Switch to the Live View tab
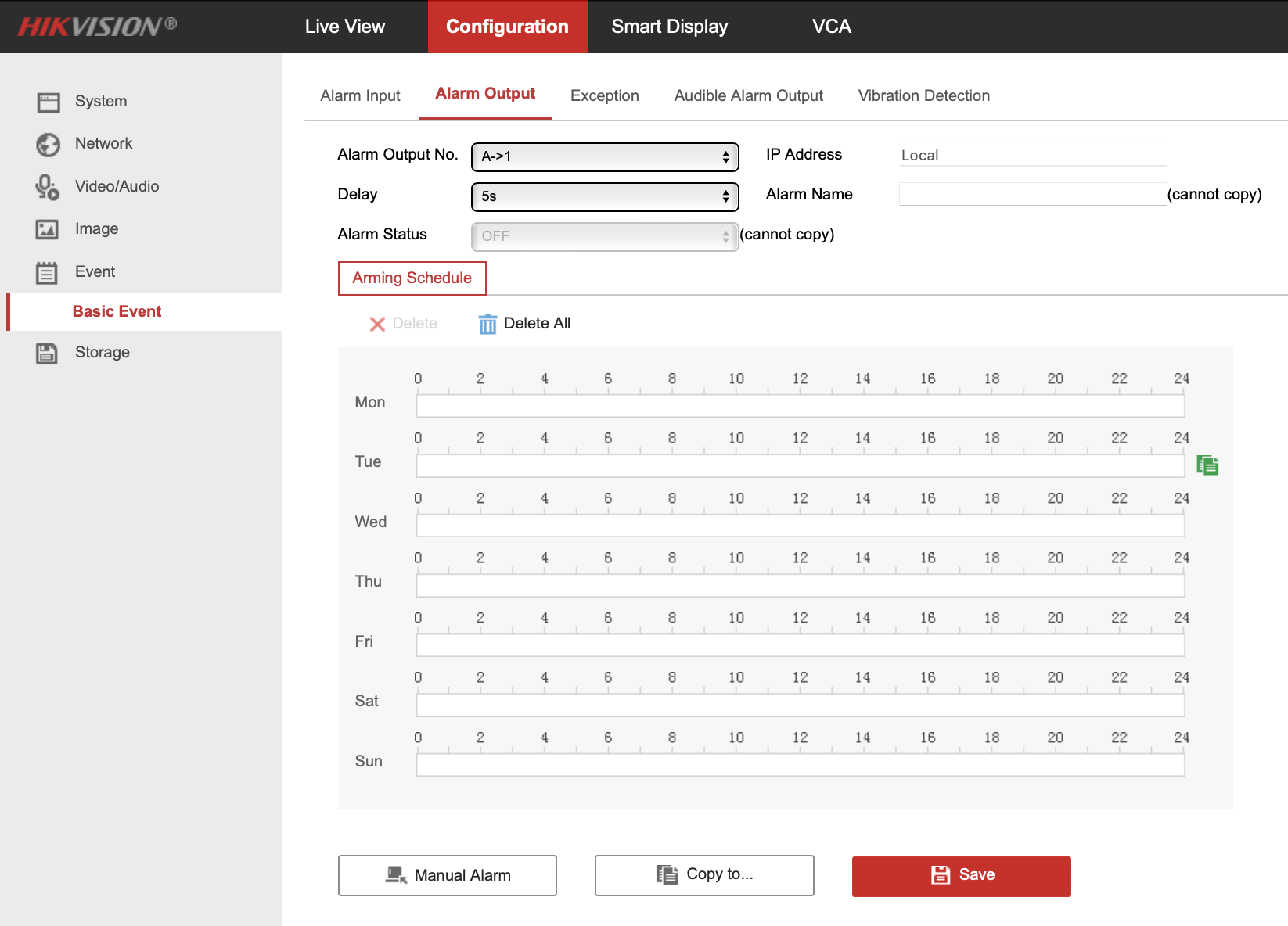 (344, 27)
